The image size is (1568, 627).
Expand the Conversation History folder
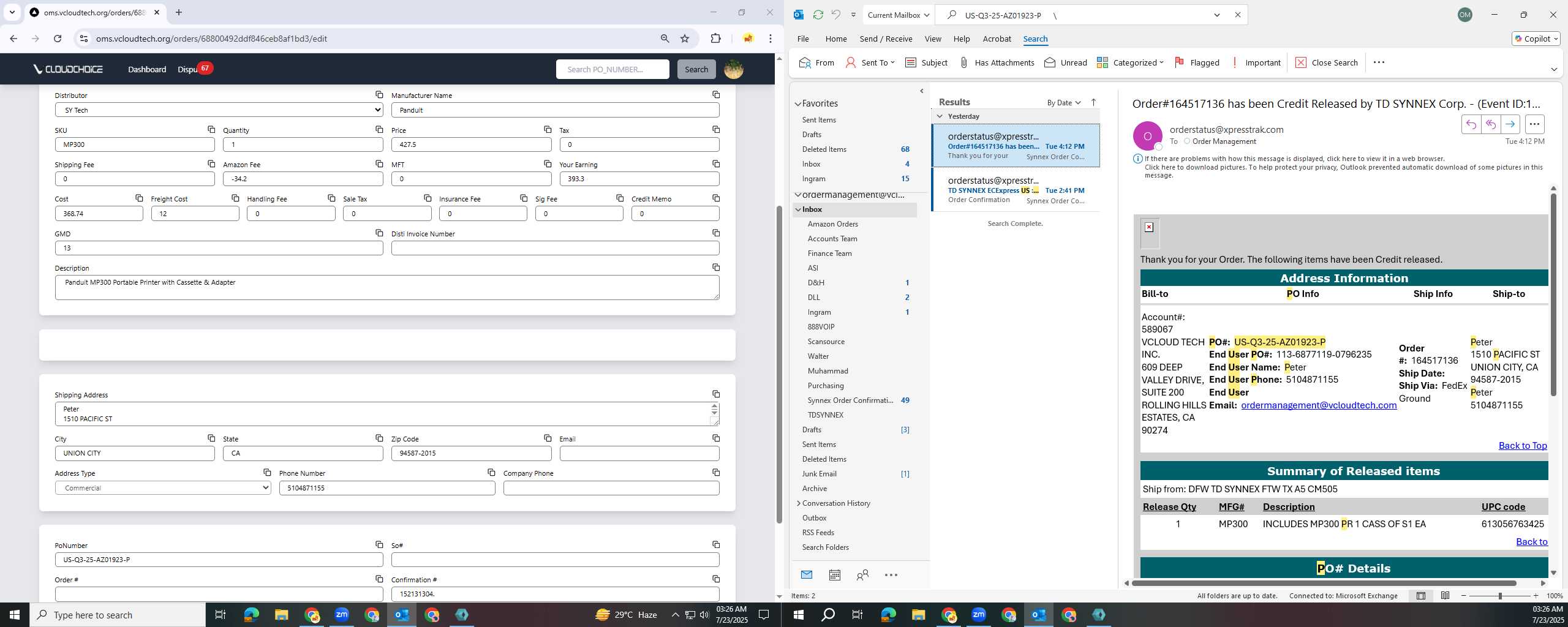799,503
